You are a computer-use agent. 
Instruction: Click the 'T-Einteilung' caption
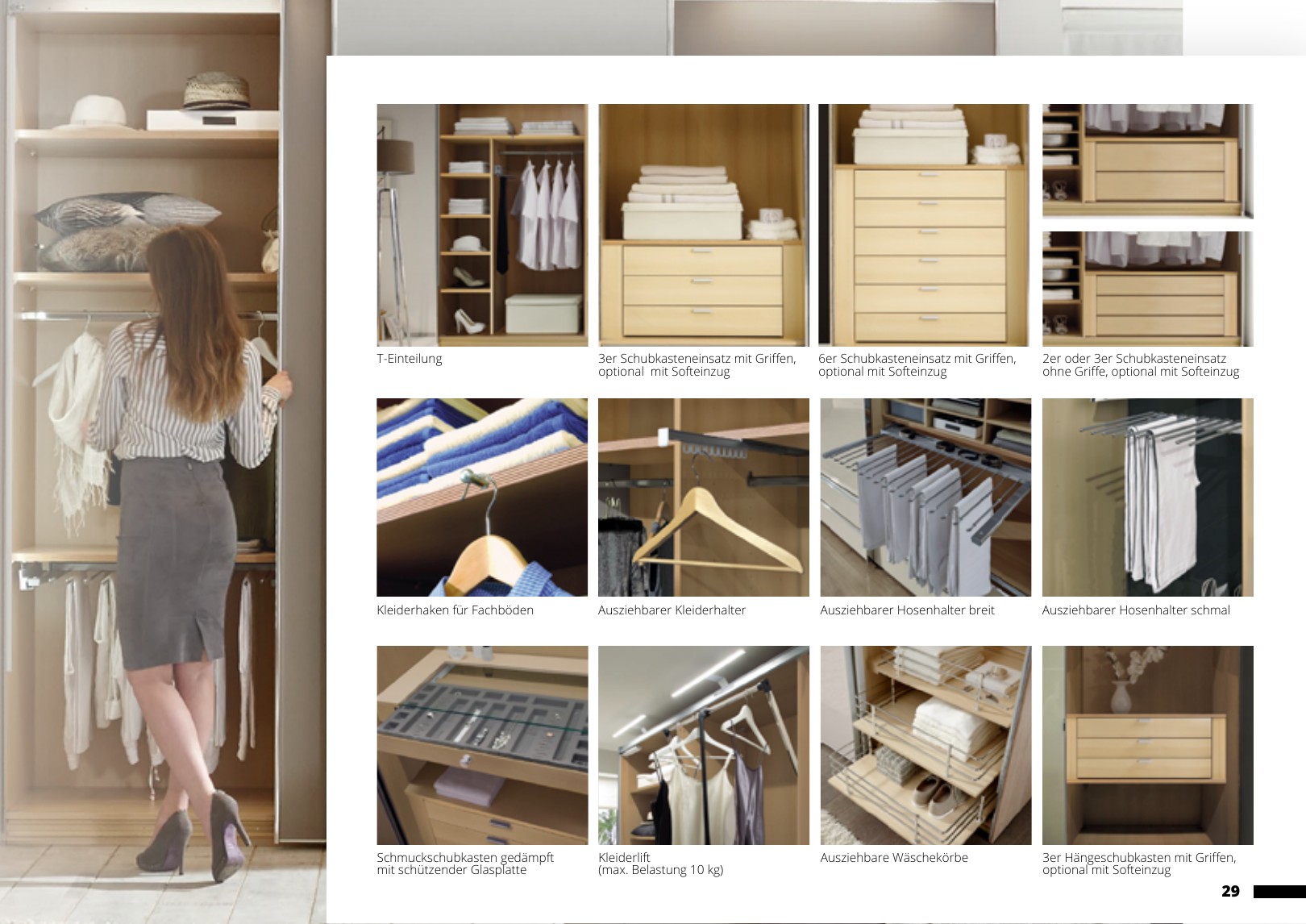click(x=410, y=359)
